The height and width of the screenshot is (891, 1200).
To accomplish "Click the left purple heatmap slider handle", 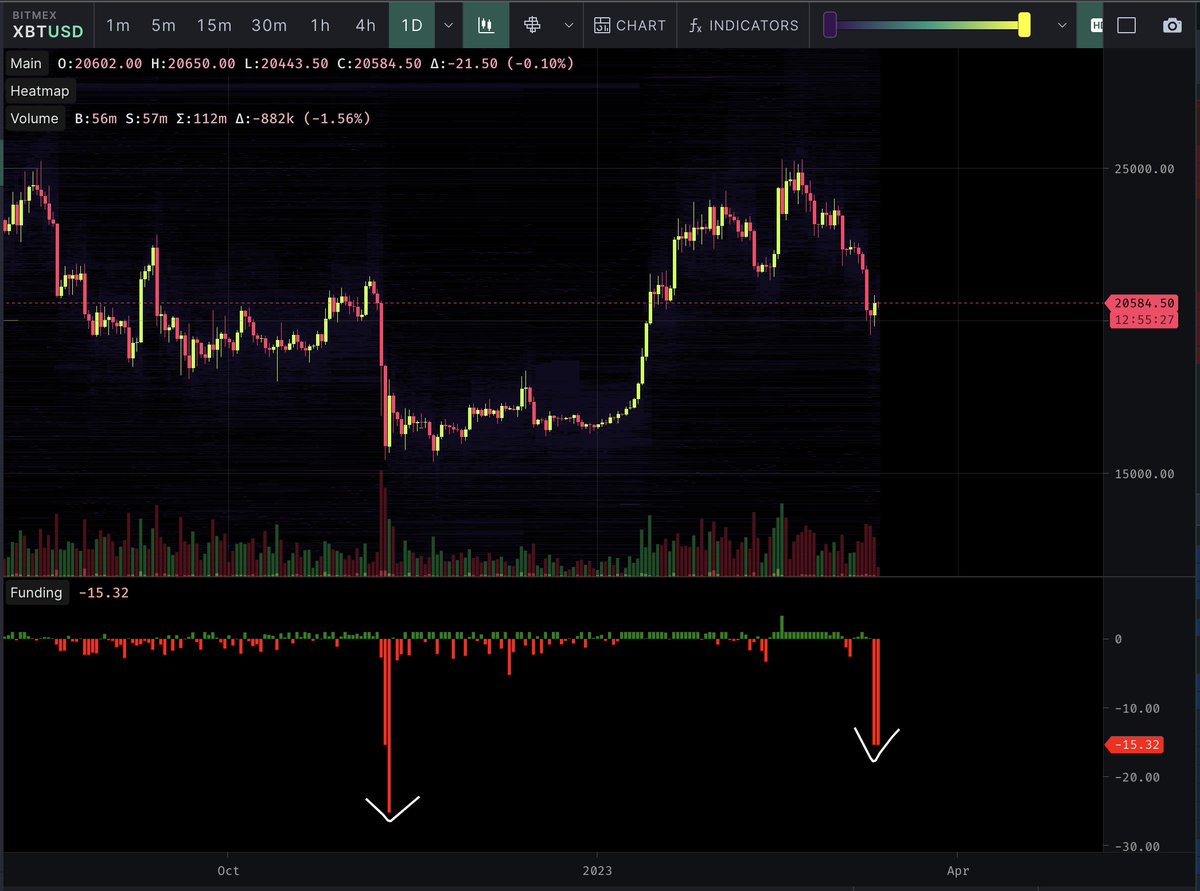I will [x=830, y=25].
